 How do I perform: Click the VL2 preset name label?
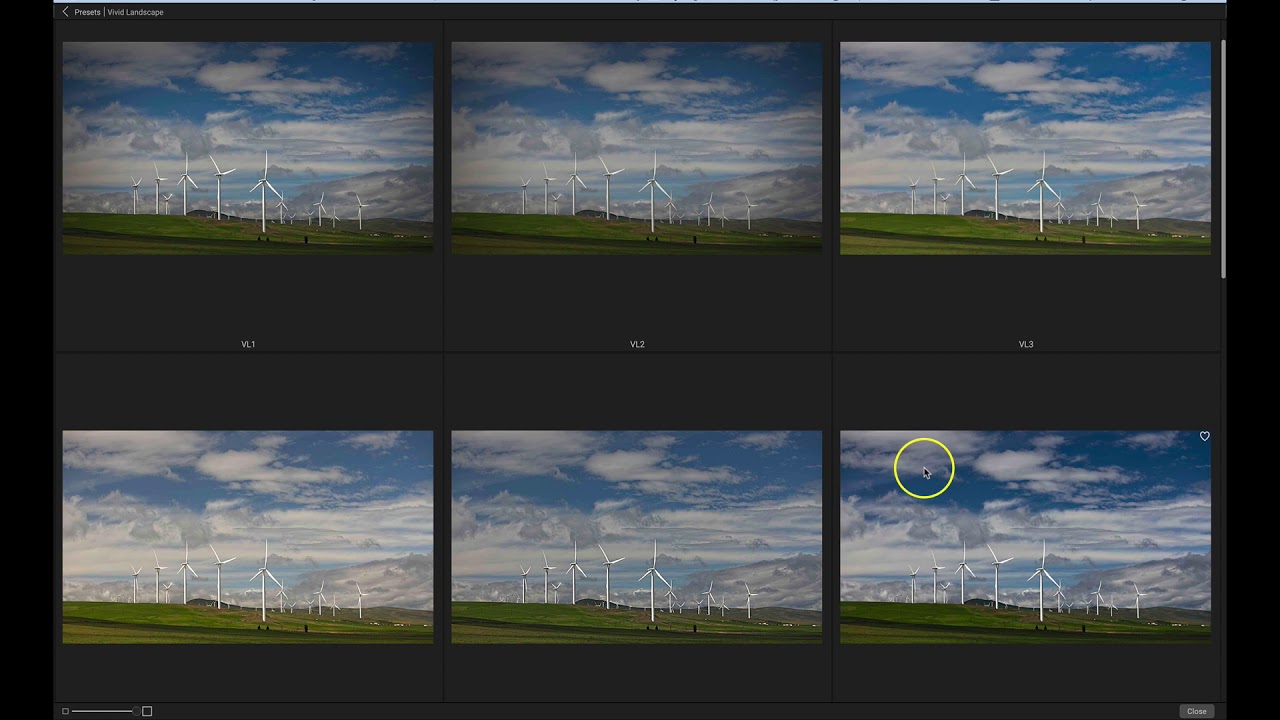click(x=637, y=344)
